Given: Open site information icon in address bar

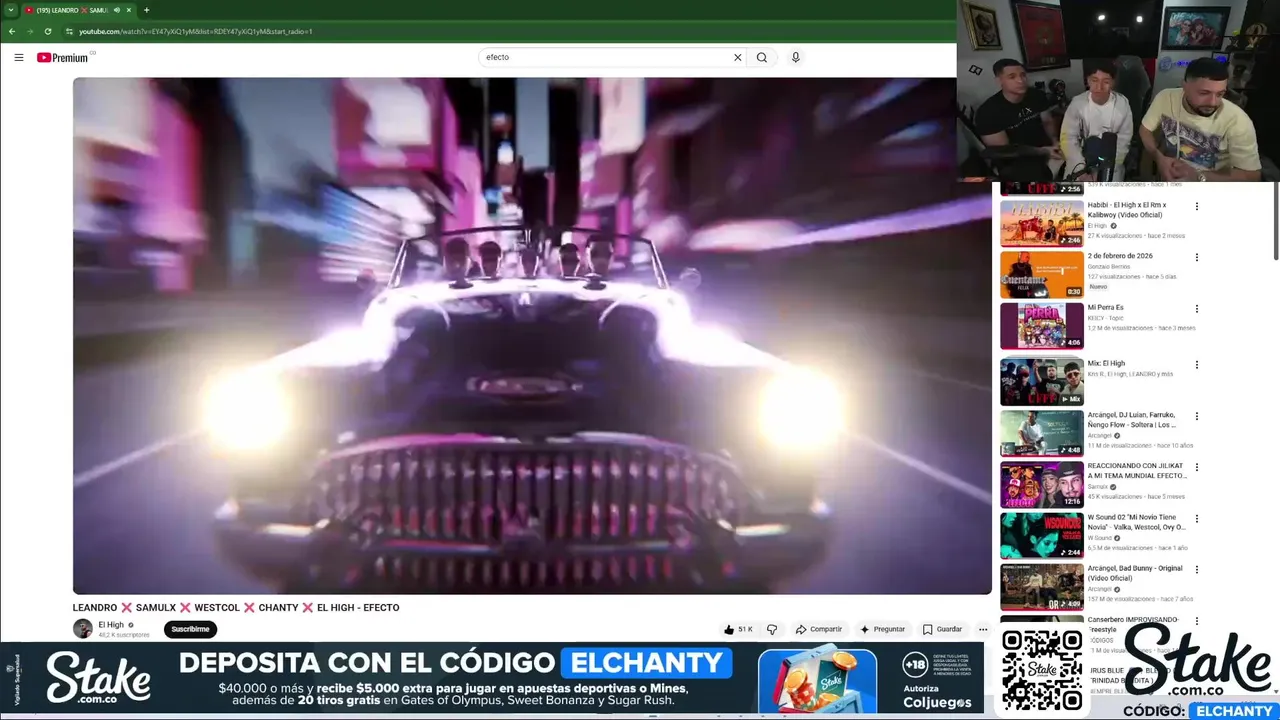Looking at the screenshot, I should 69,31.
